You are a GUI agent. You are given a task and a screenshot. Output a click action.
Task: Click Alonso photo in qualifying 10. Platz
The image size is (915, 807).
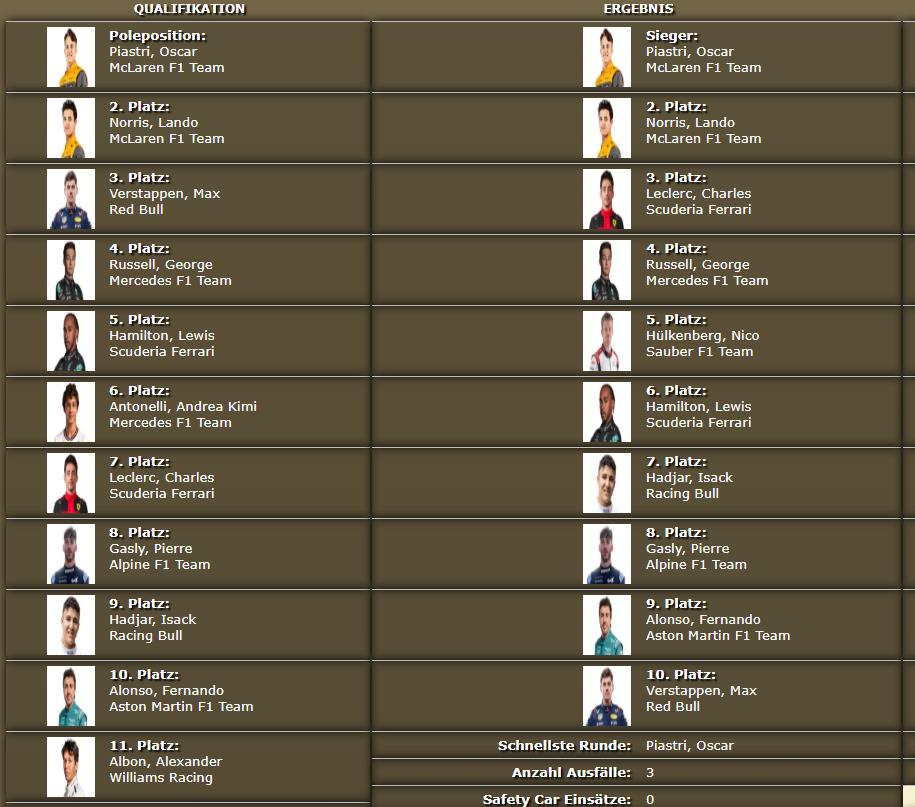point(71,696)
